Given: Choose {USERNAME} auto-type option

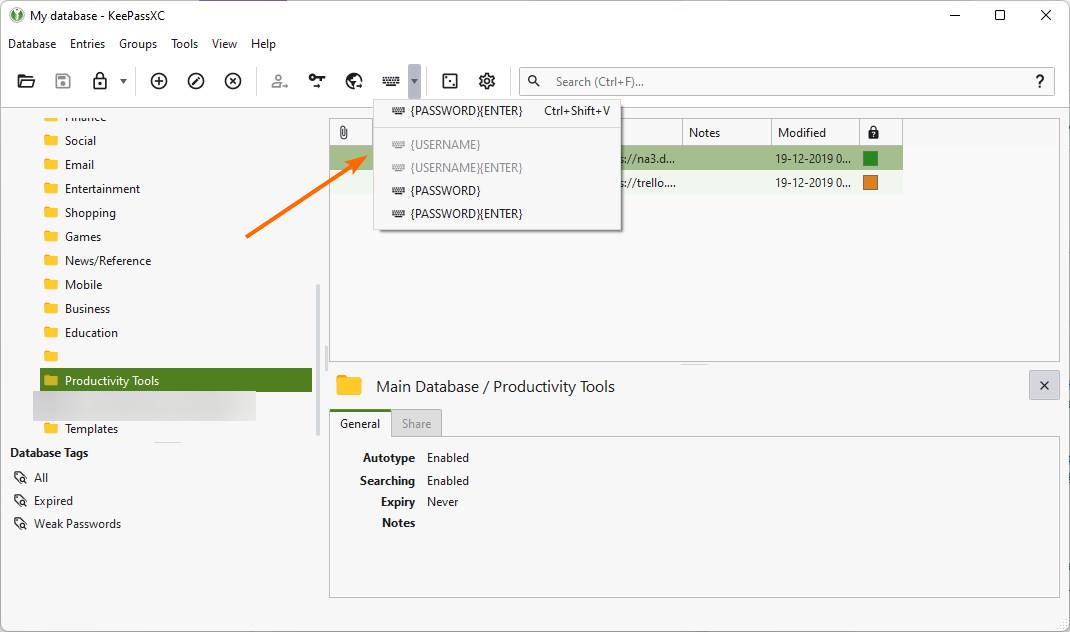Looking at the screenshot, I should pos(497,145).
